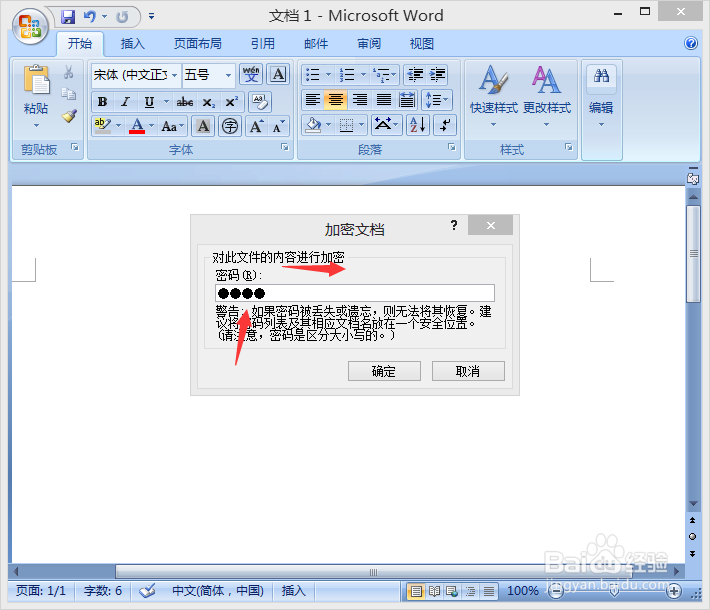Increase paragraph indent
Image resolution: width=710 pixels, height=610 pixels.
[437, 74]
